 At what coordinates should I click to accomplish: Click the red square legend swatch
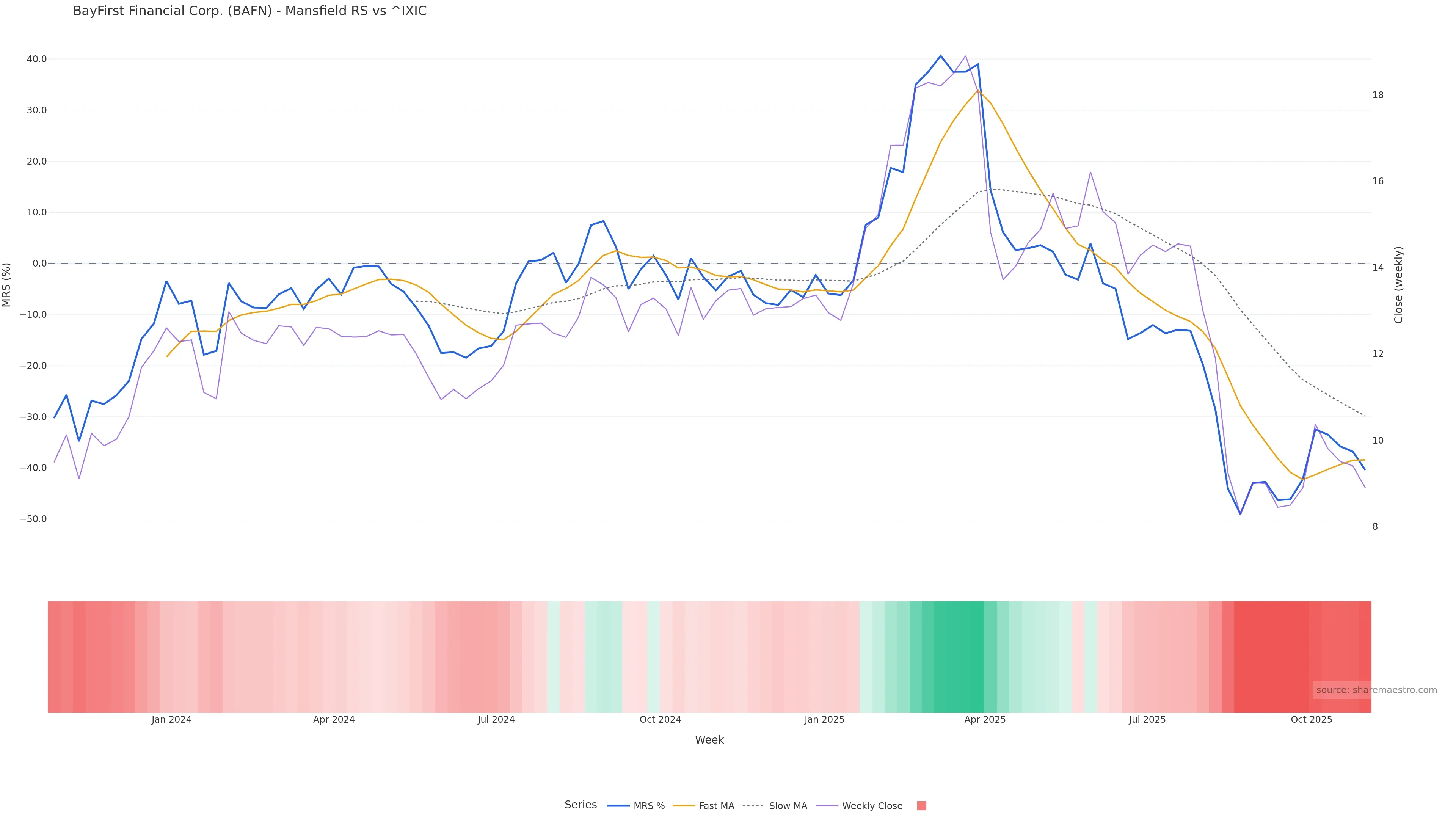coord(921,806)
